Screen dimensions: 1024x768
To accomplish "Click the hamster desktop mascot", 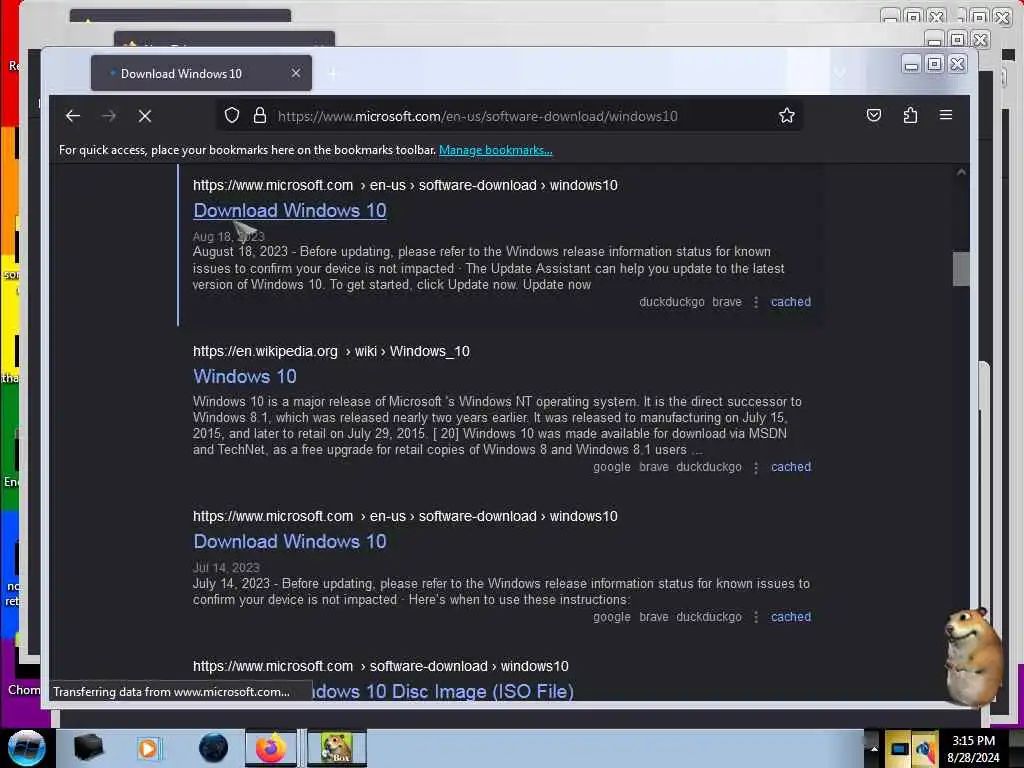I will point(973,656).
